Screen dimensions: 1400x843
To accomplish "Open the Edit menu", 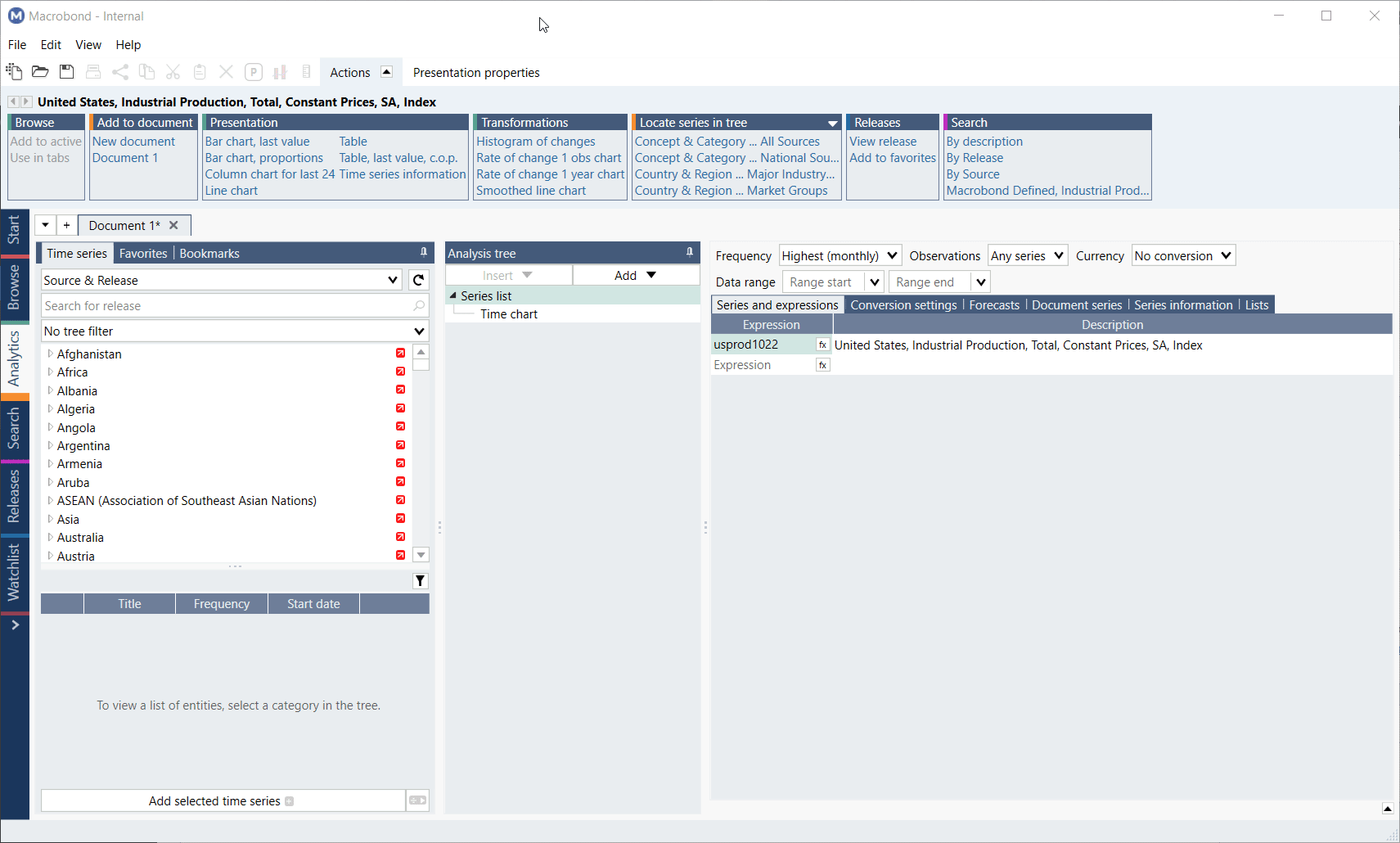I will (x=51, y=44).
